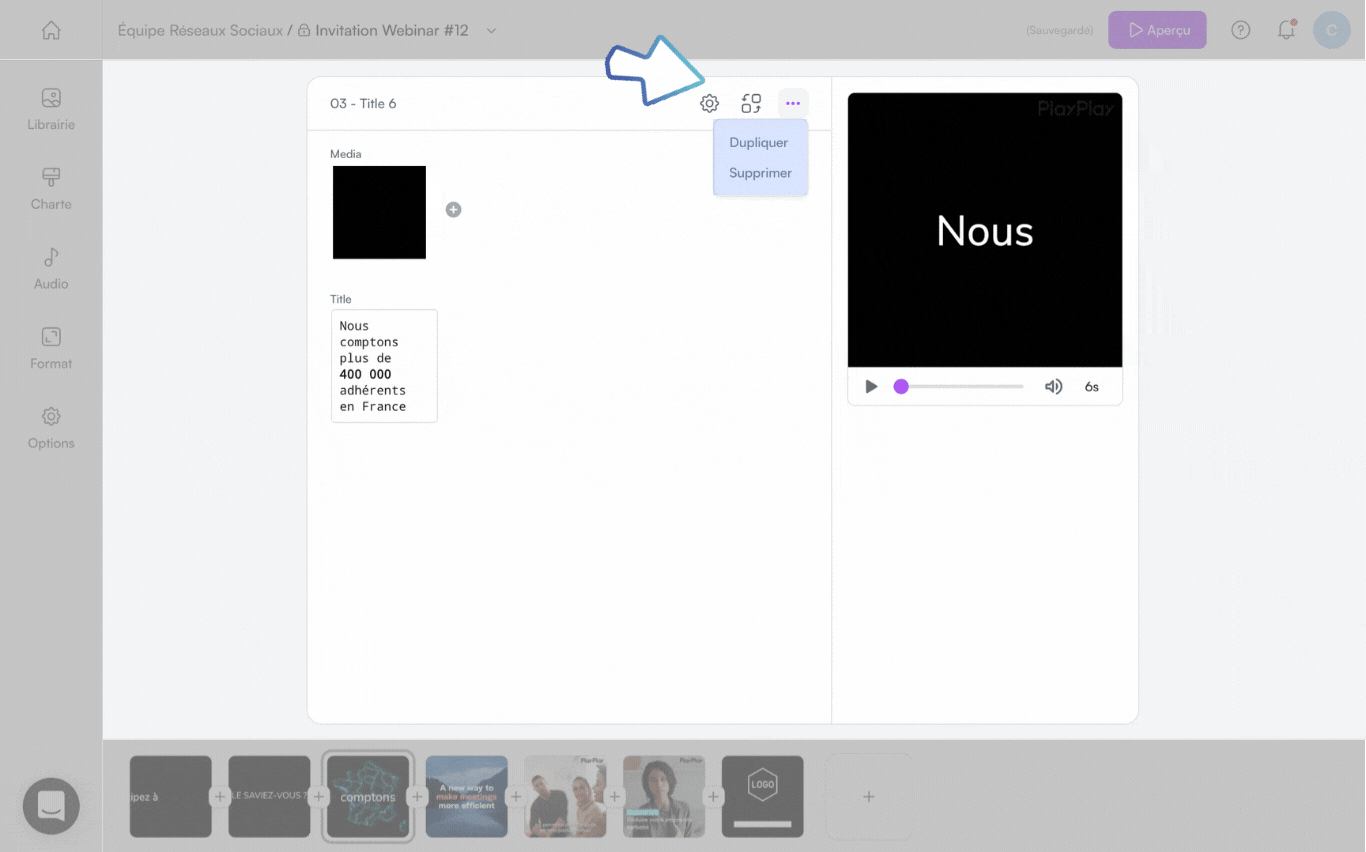
Task: Click the Aperçu preview button
Action: 1157,30
